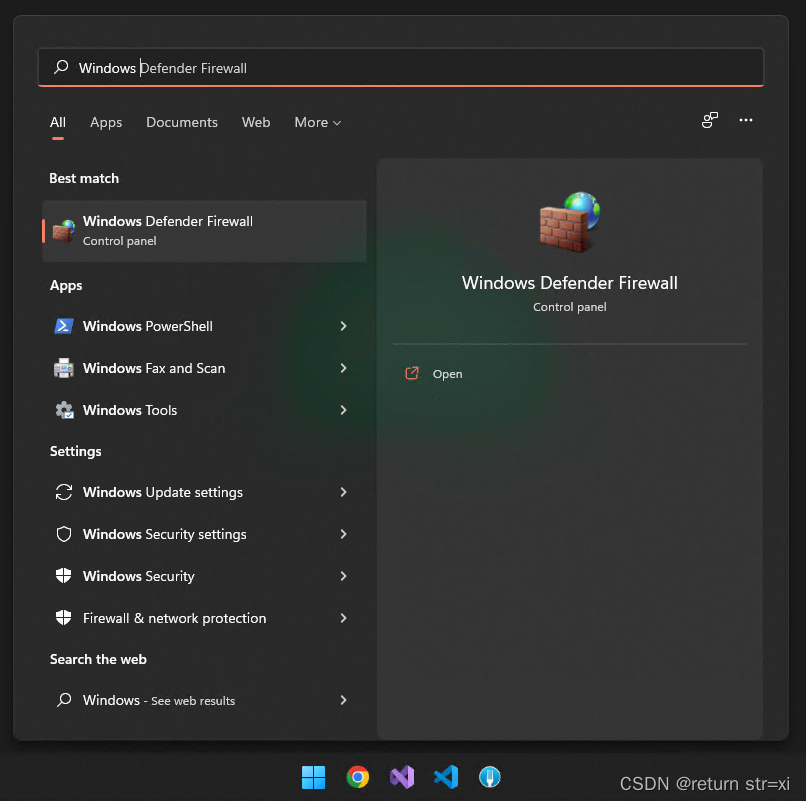Image resolution: width=806 pixels, height=801 pixels.
Task: Switch to the Apps tab
Action: point(106,122)
